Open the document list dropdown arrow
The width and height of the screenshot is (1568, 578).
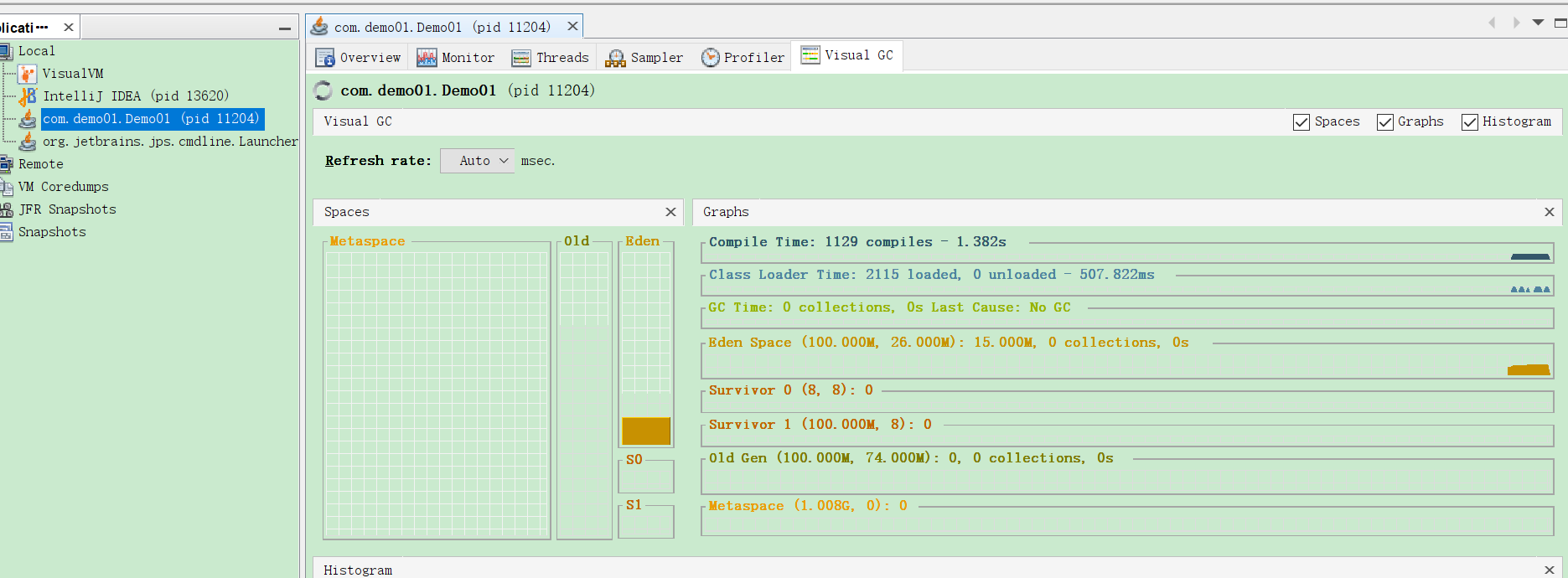pos(1539,23)
